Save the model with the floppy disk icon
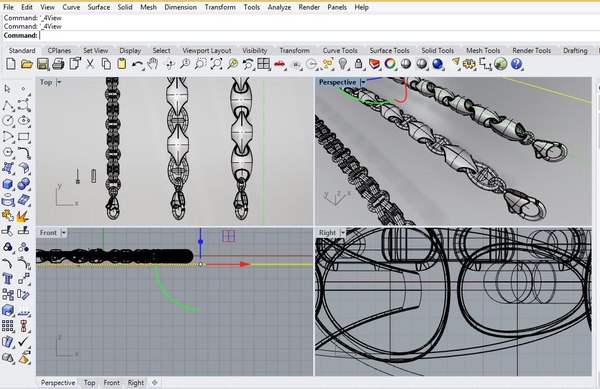600x389 pixels. pos(42,64)
